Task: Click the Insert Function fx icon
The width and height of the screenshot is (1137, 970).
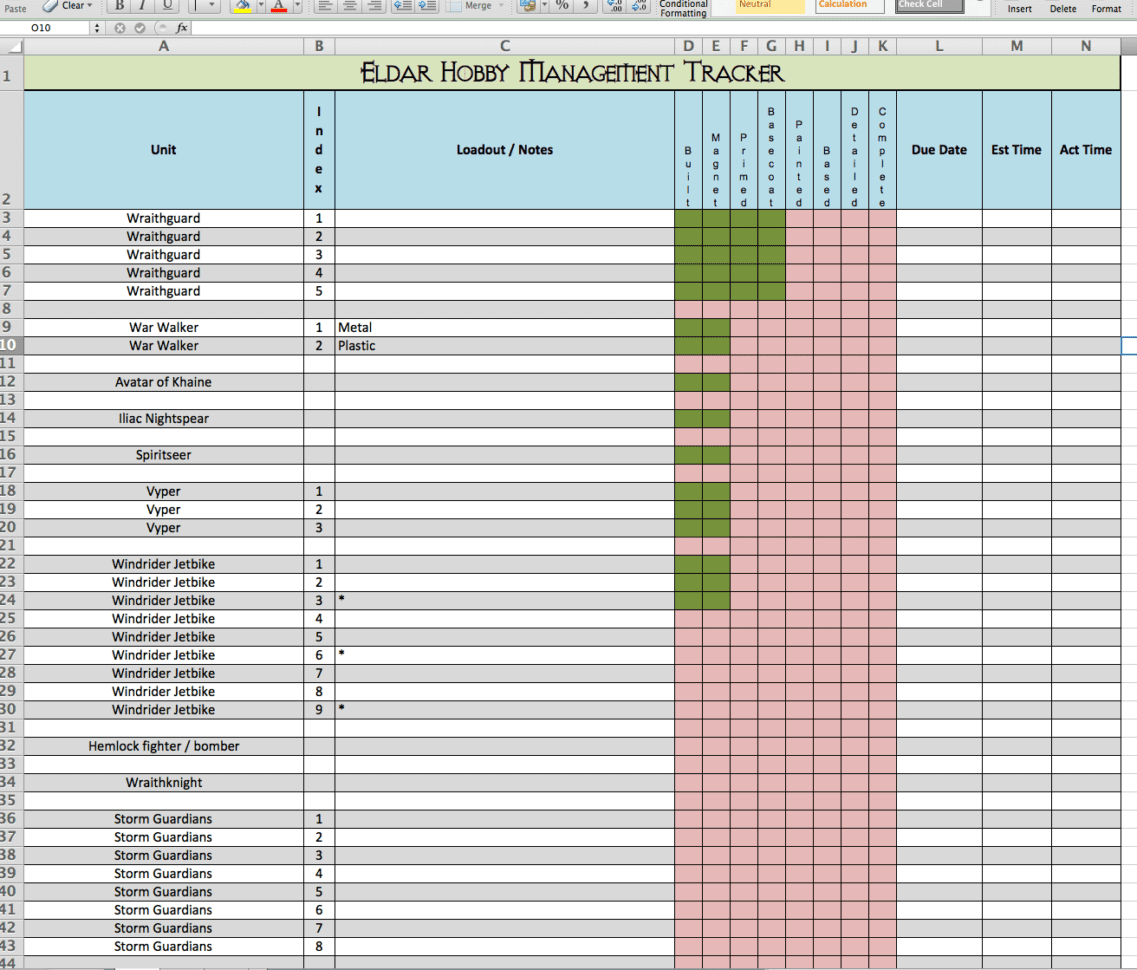Action: [181, 29]
